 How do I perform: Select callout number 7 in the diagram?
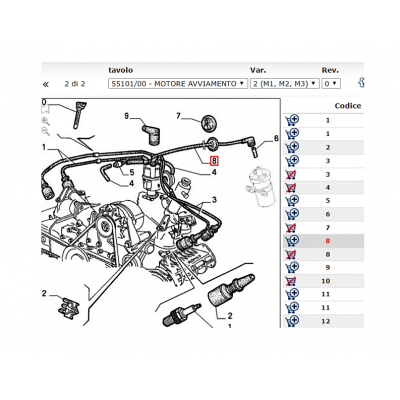tap(178, 116)
